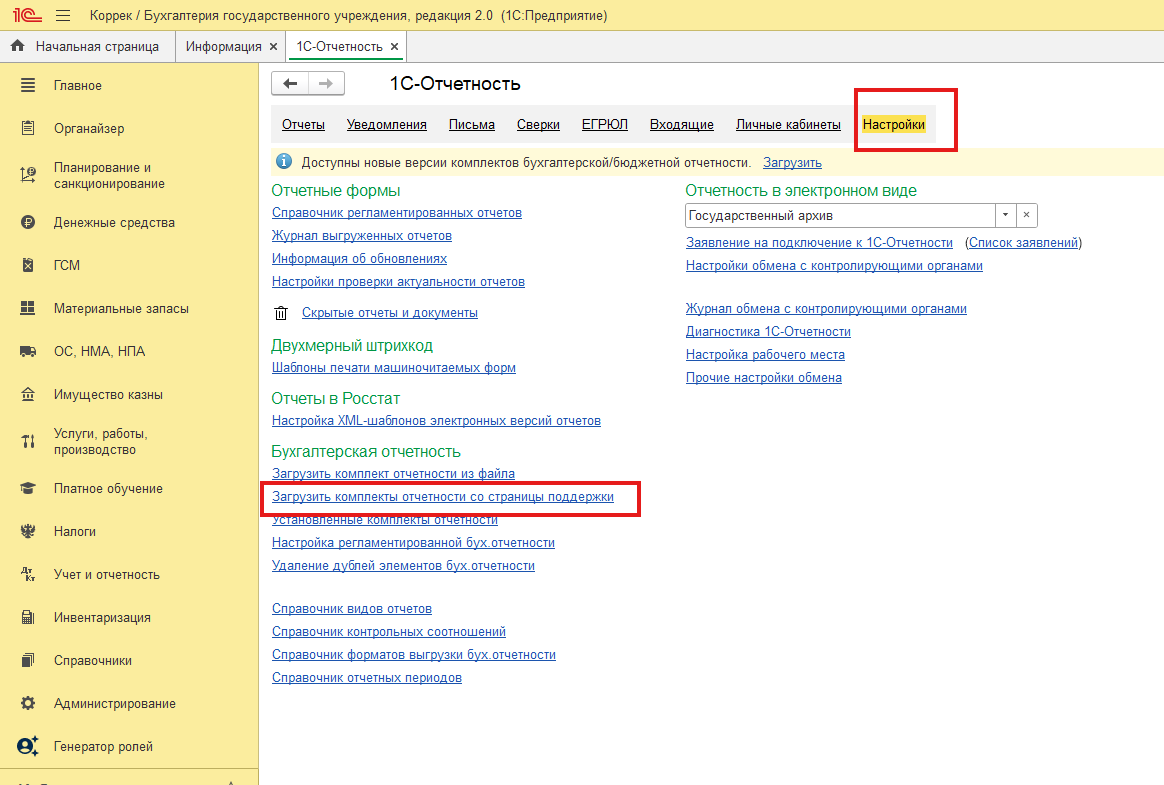Click the 1C logo icon
Screen dimensions: 1164x785
[27, 15]
